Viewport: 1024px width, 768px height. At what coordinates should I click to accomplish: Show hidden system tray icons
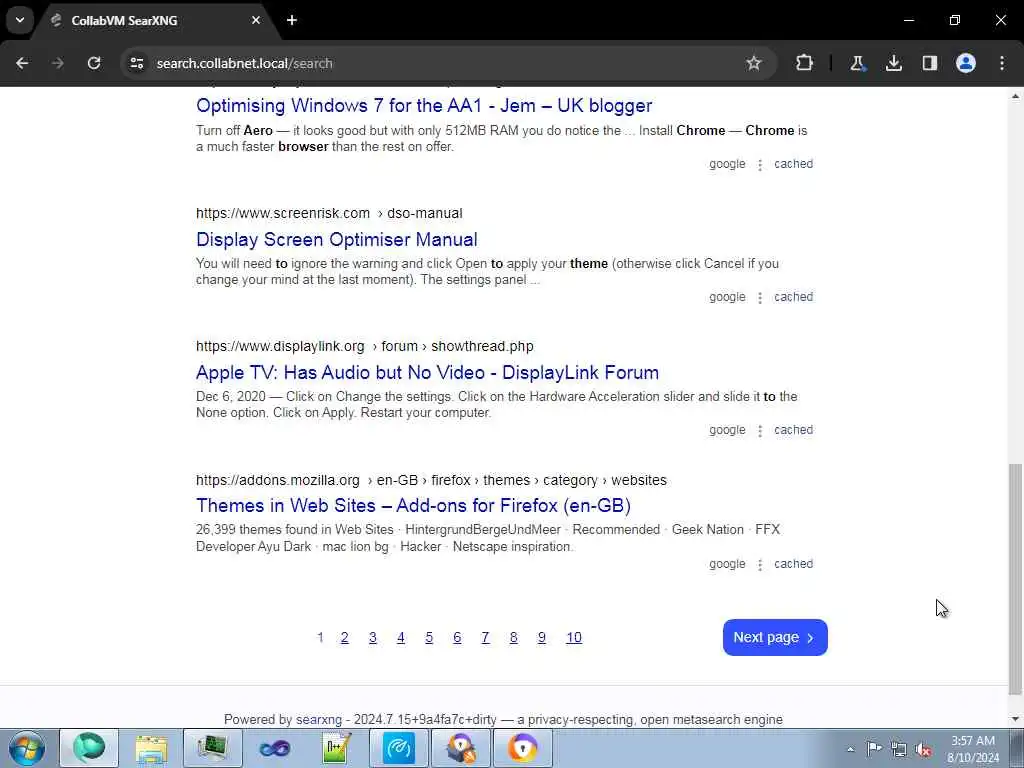[850, 749]
